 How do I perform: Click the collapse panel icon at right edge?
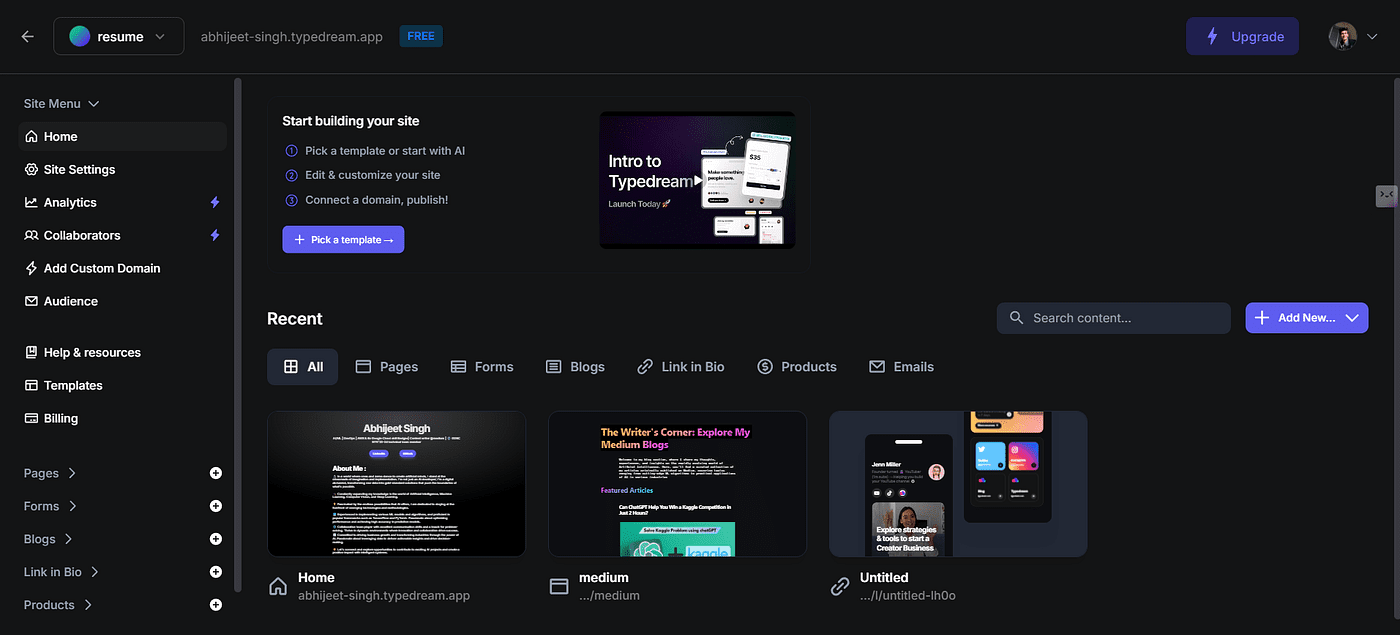(1386, 195)
